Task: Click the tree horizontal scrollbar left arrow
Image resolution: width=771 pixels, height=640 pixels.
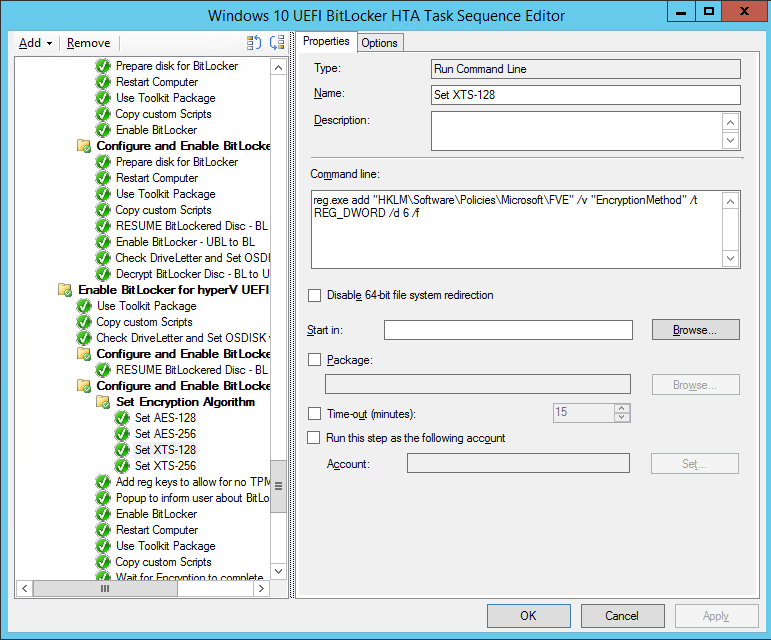Action: pos(24,588)
